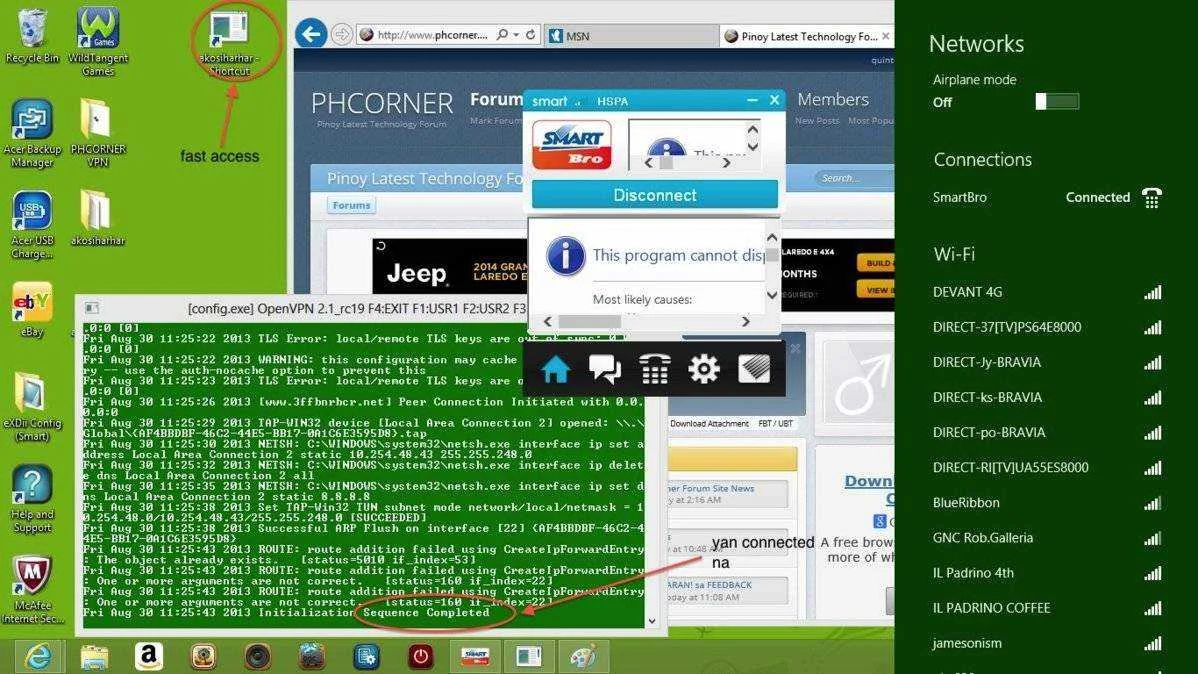1198x674 pixels.
Task: Open the Paint taskbar item
Action: pos(583,656)
